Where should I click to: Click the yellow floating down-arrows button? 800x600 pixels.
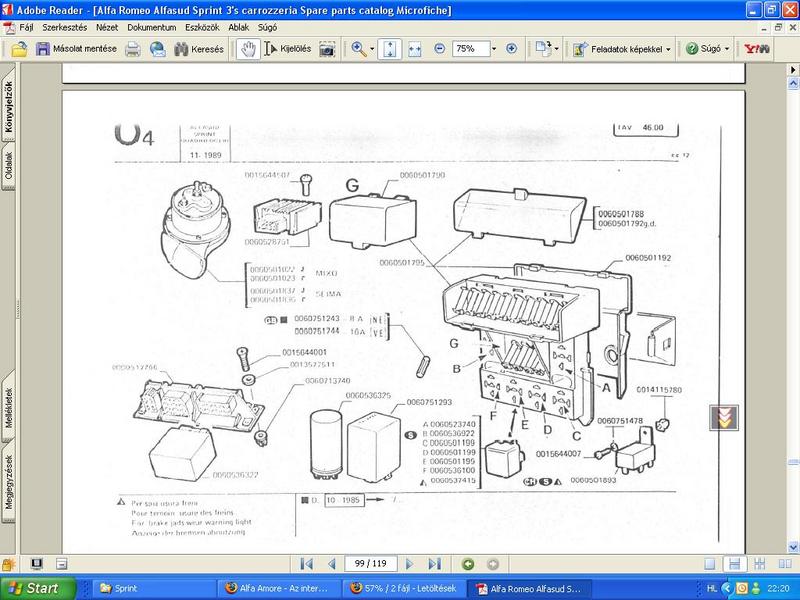pos(724,417)
